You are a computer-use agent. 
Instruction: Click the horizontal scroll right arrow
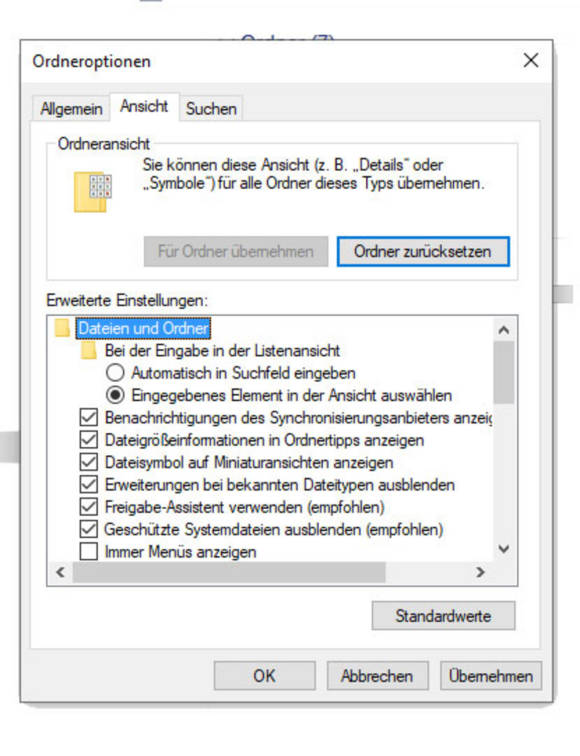[x=480, y=572]
